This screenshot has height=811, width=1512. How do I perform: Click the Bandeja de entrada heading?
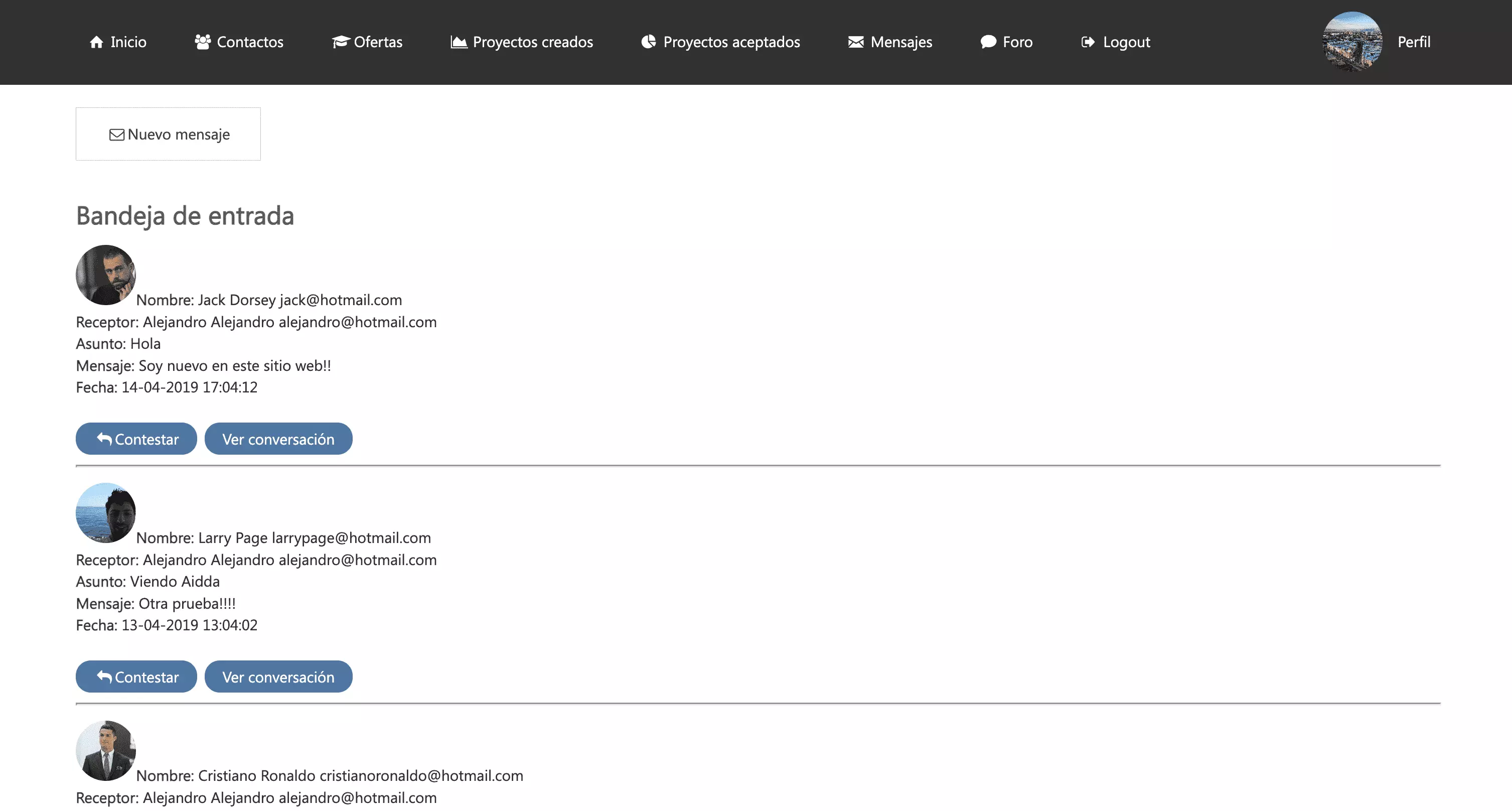(x=185, y=215)
